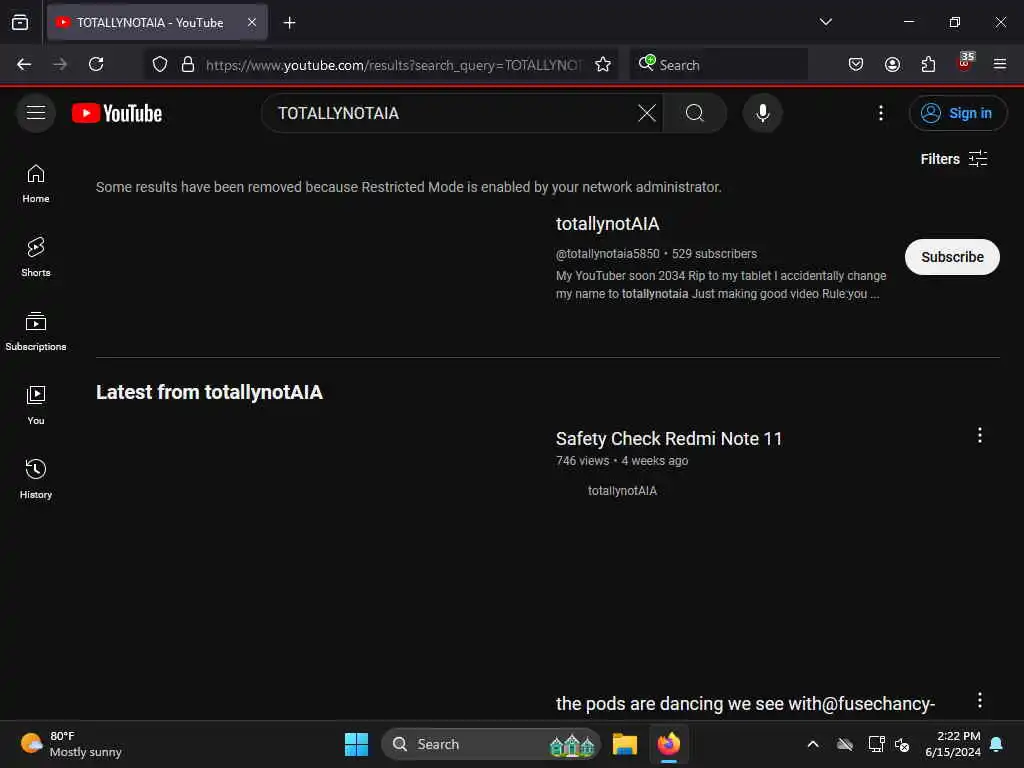Click the extension icon with 35 badge
This screenshot has height=768, width=1024.
(965, 63)
